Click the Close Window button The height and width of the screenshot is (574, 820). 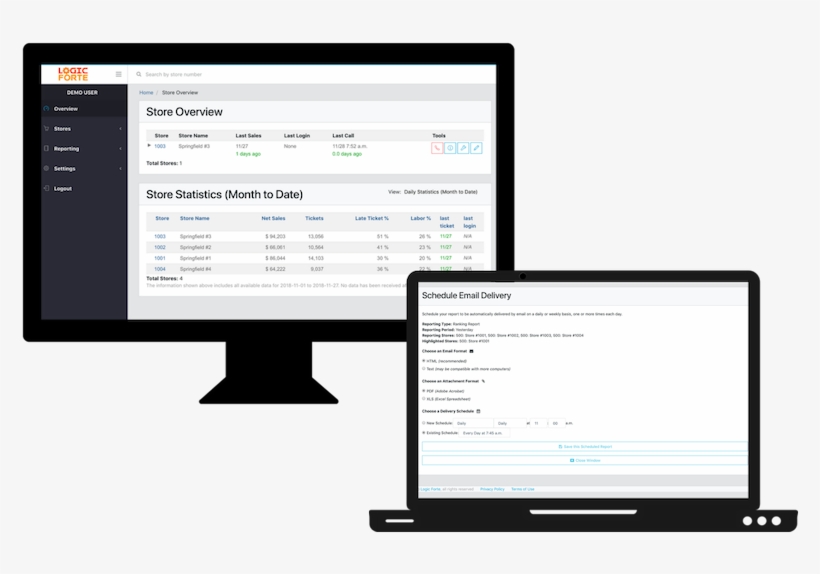(585, 461)
